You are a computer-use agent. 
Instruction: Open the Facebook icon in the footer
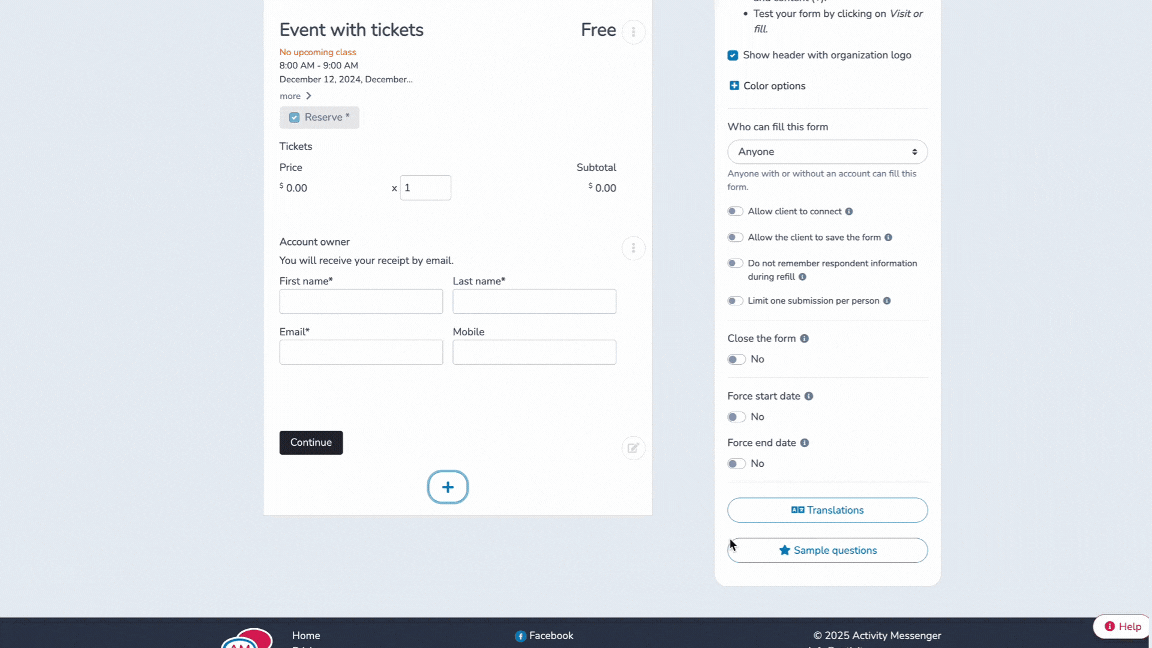tap(520, 635)
